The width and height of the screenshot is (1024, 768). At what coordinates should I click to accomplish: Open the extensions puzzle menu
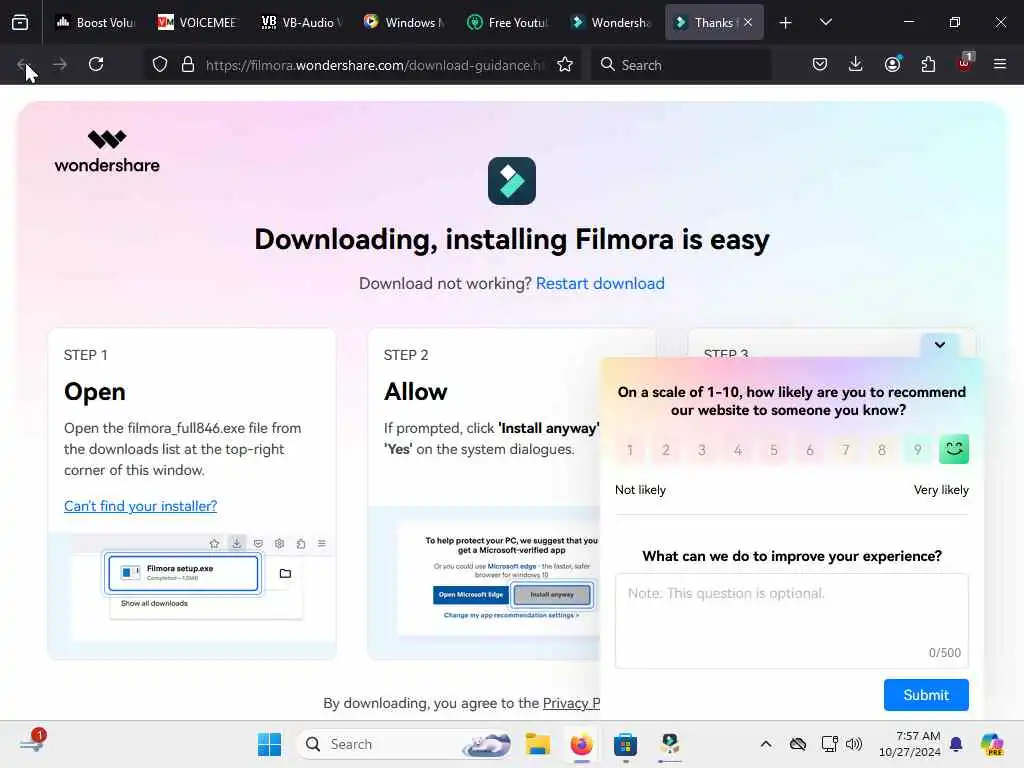928,64
